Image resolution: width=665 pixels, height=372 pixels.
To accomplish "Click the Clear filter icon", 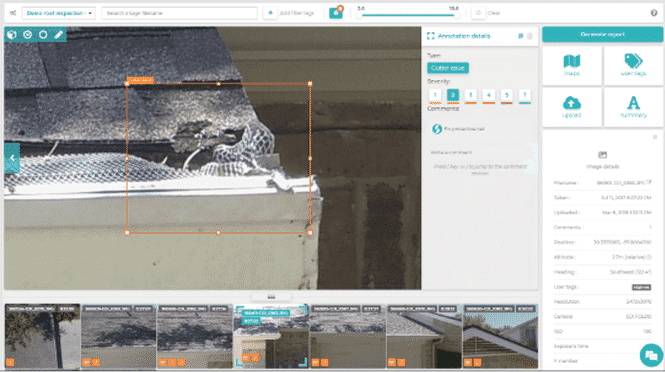I will 478,13.
